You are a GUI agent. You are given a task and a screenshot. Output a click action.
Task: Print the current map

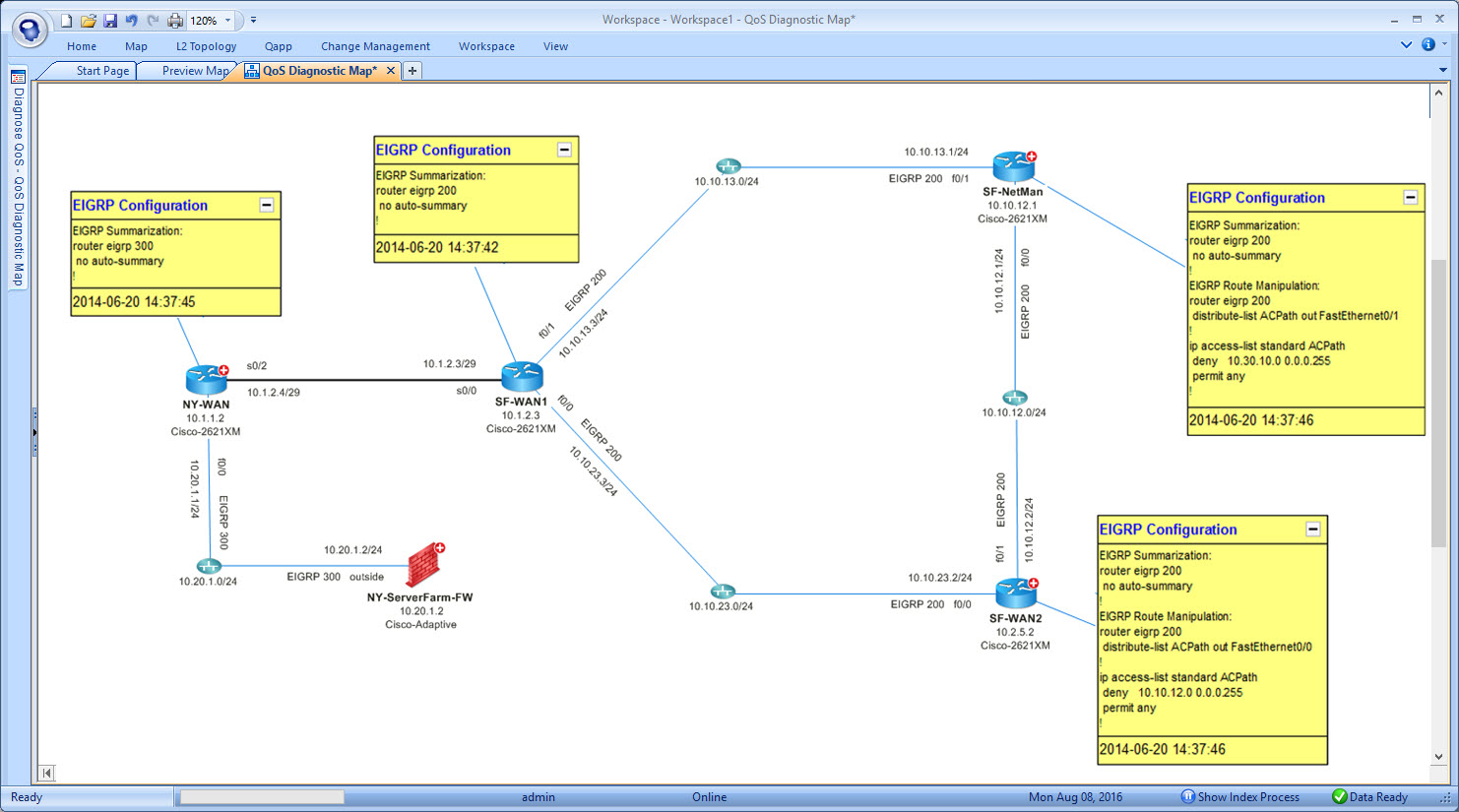pyautogui.click(x=175, y=20)
